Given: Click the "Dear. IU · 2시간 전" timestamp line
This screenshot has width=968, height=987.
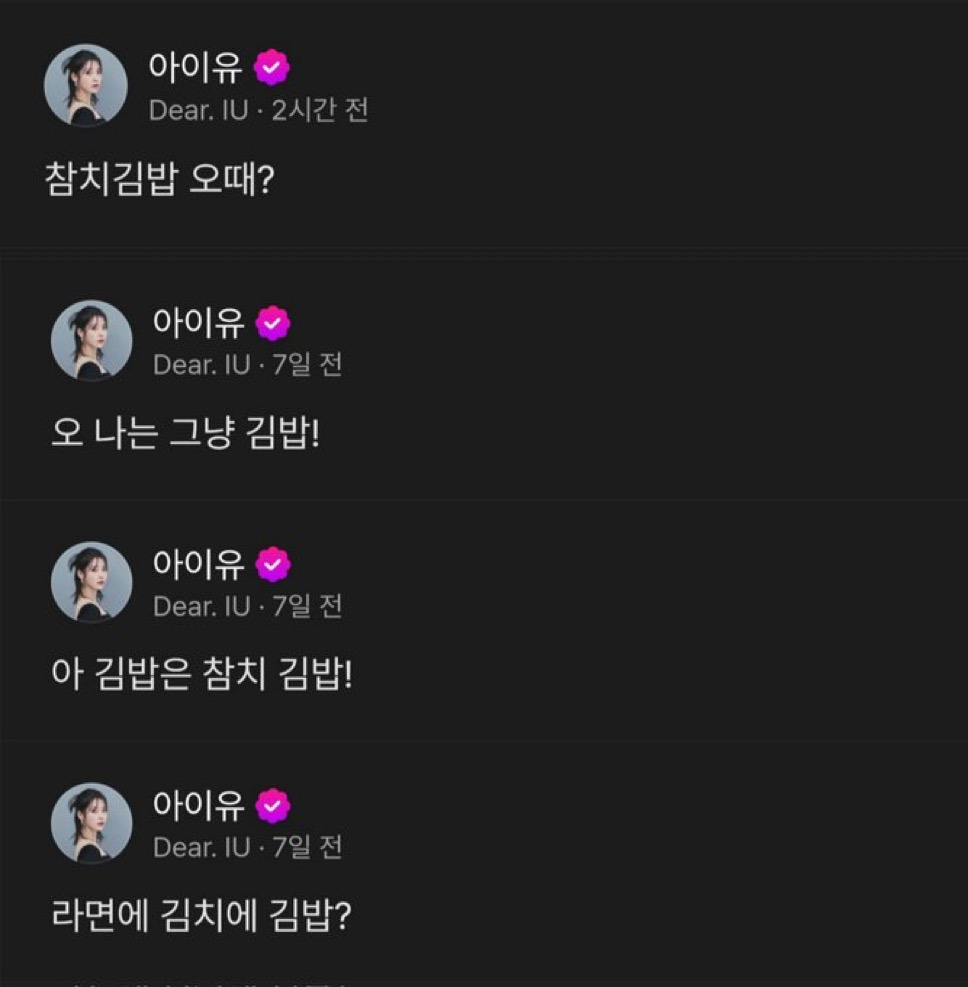Looking at the screenshot, I should (x=258, y=109).
